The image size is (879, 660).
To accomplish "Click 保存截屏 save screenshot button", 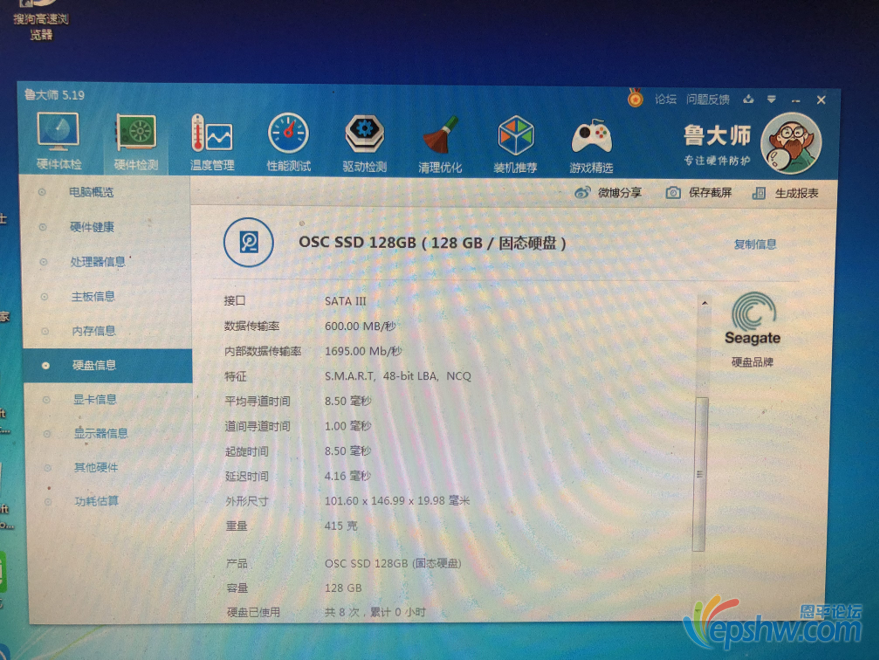I will (698, 193).
